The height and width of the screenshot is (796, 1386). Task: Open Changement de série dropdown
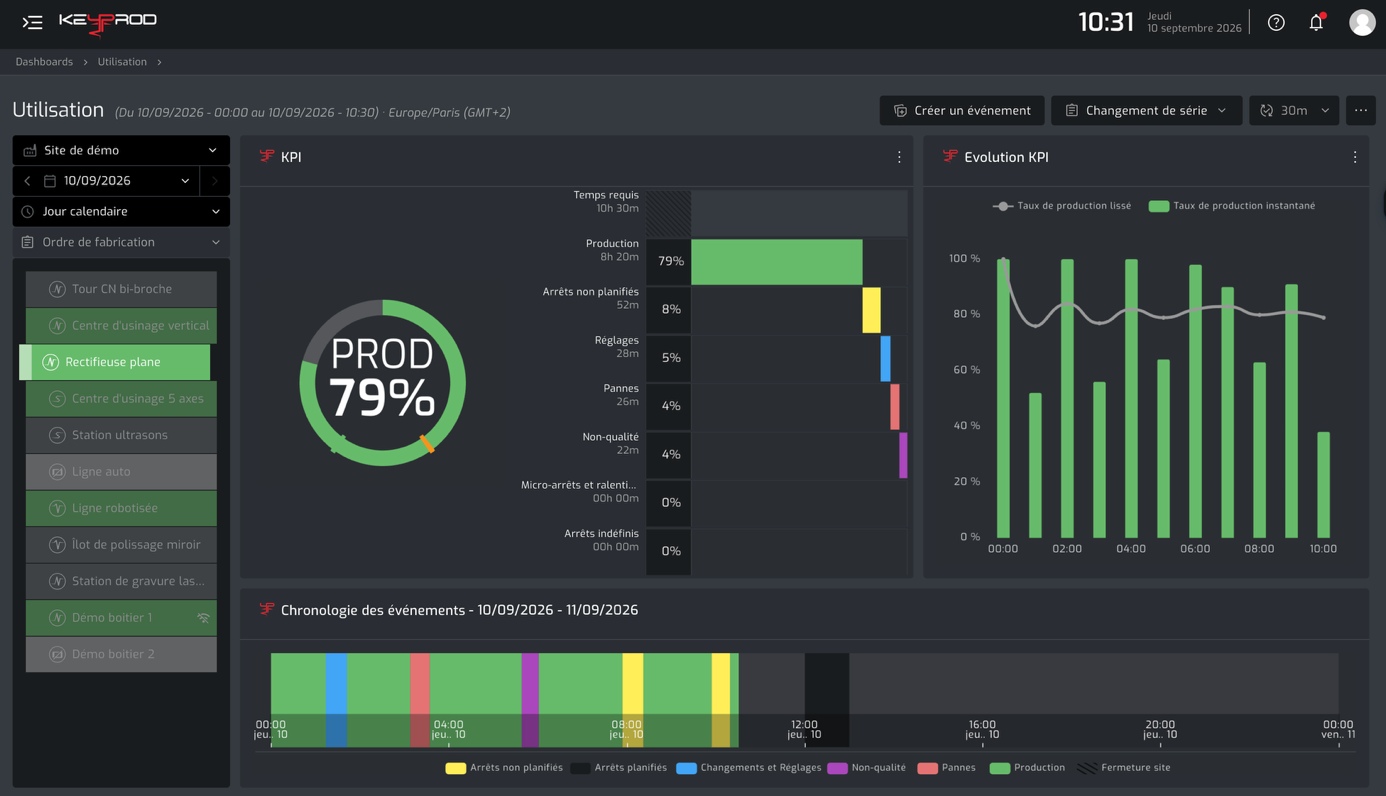pos(1146,110)
